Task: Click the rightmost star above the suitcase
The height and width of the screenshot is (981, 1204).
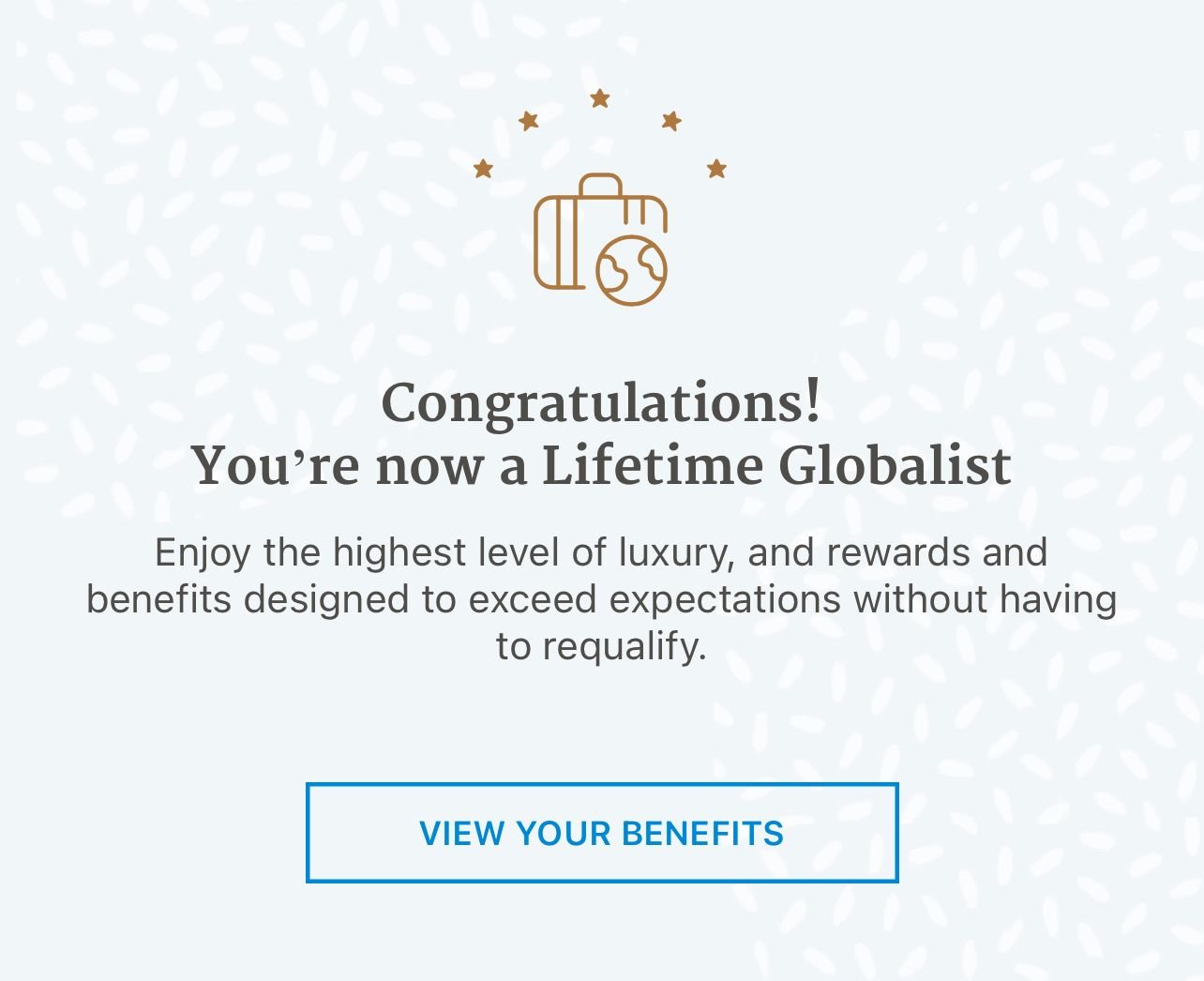Action: coord(716,169)
